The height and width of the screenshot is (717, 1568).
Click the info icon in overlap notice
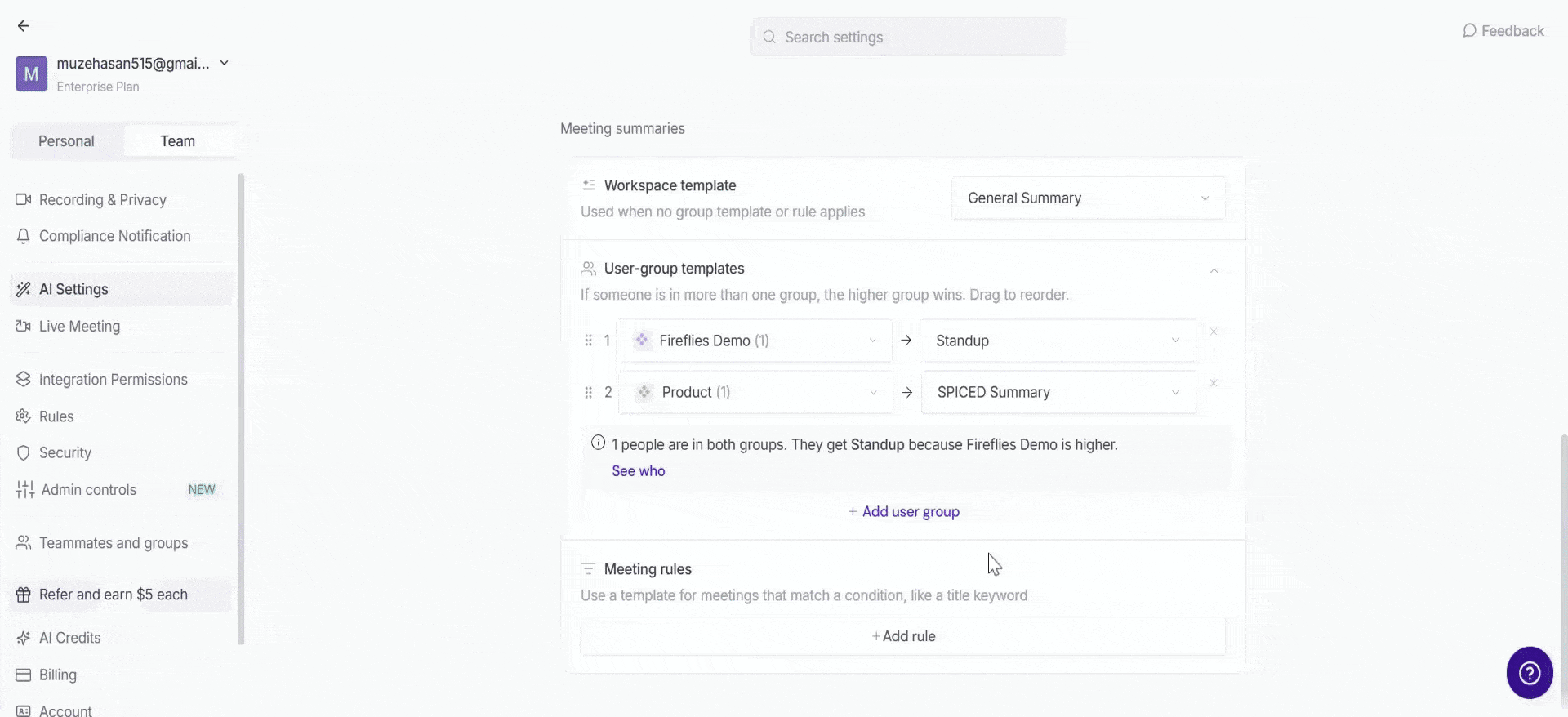598,443
